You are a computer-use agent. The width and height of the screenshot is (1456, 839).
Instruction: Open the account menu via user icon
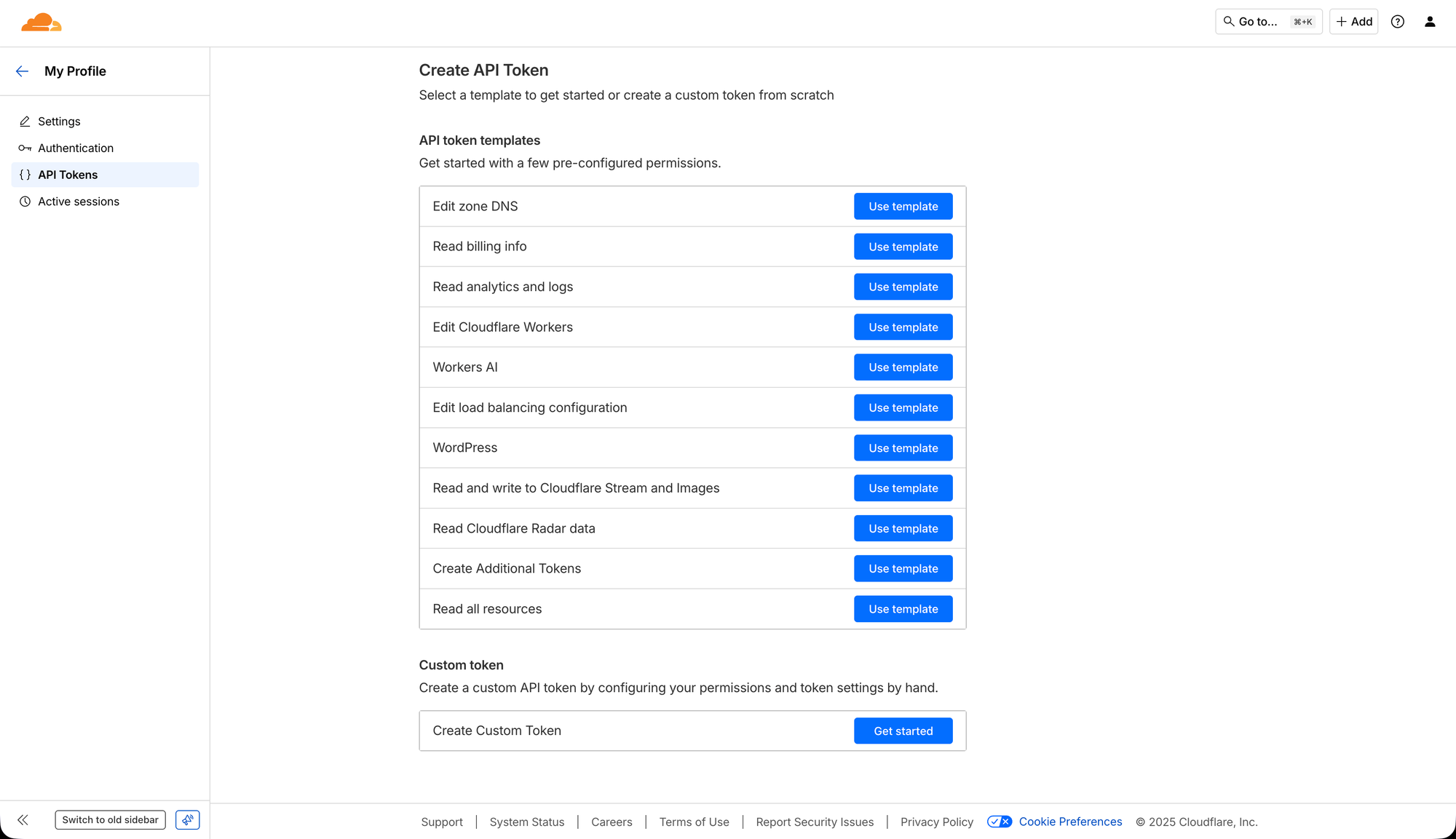1430,21
